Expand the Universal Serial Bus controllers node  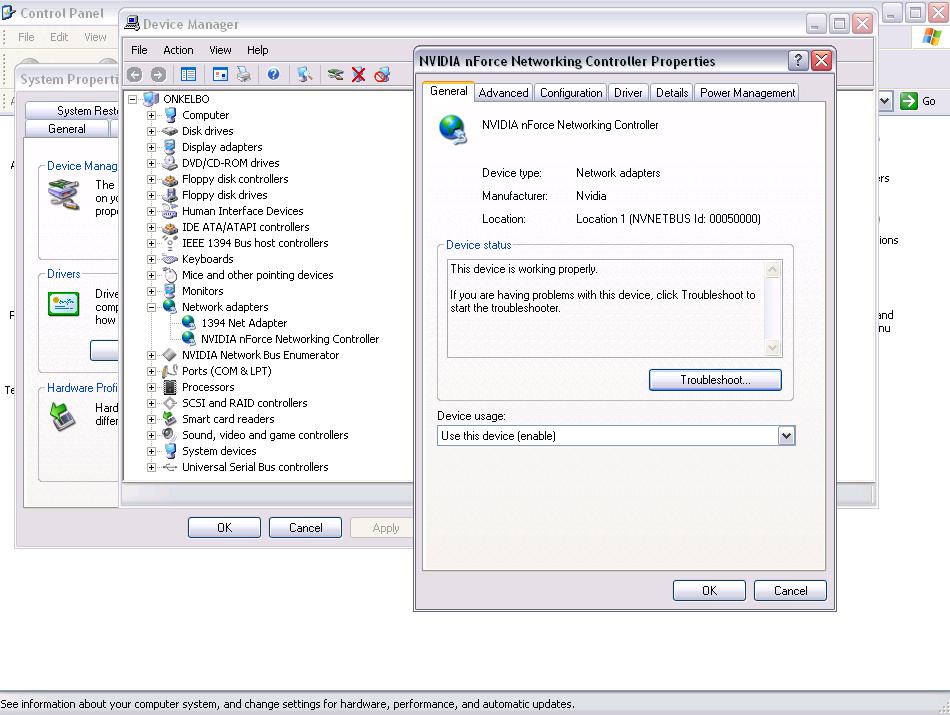pos(151,467)
